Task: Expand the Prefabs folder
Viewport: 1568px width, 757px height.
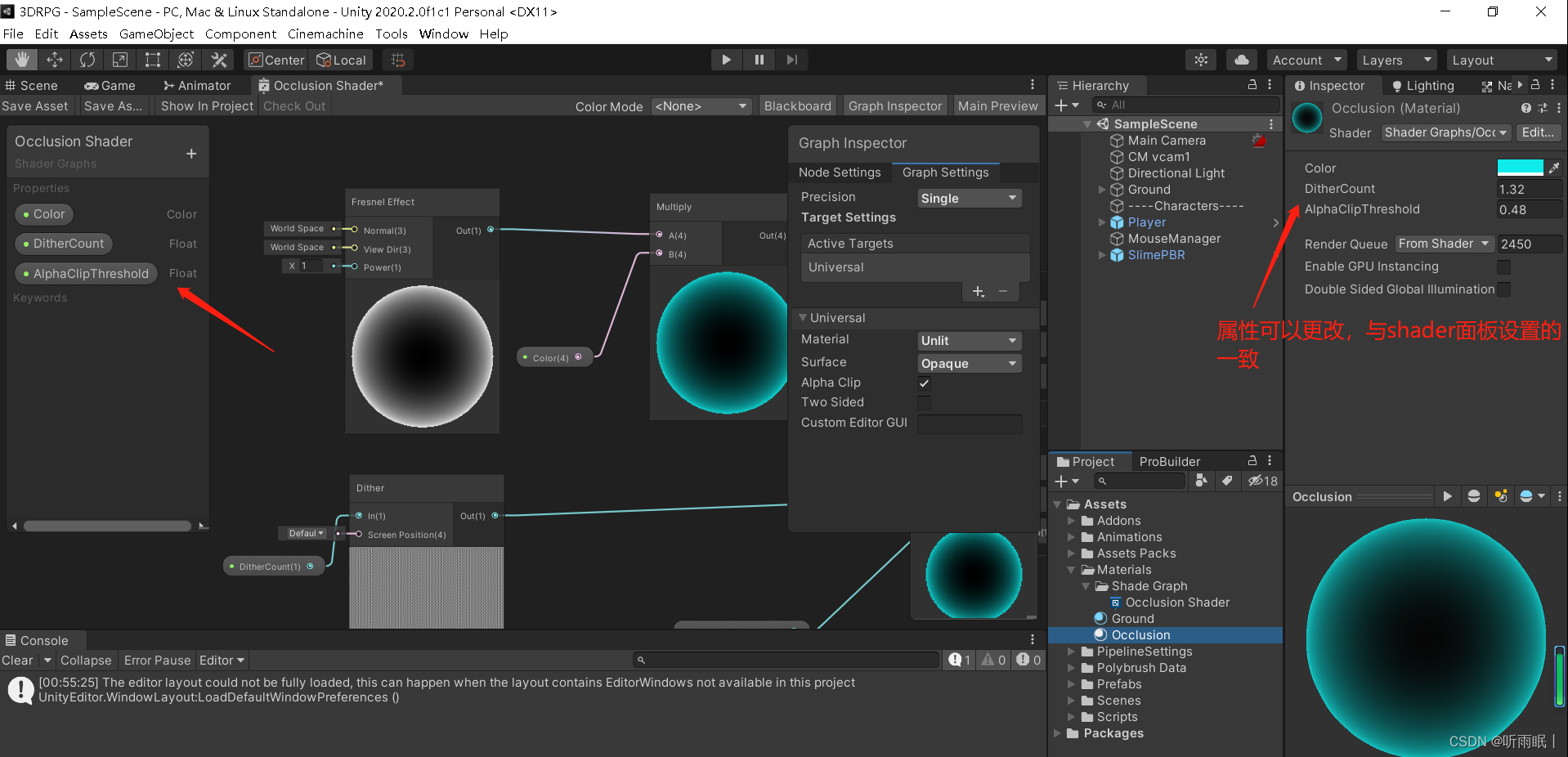Action: [1071, 684]
